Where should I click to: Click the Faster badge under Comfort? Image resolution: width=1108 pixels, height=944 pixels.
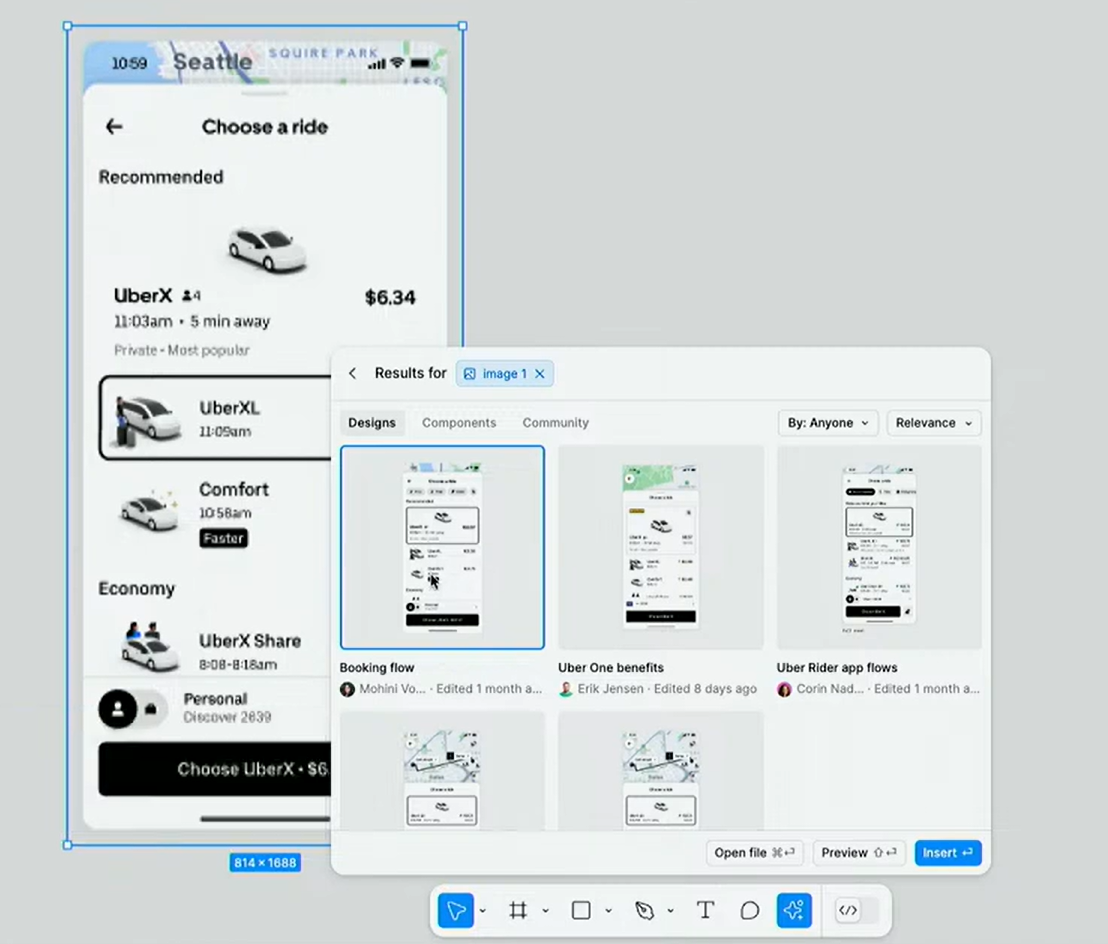pyautogui.click(x=223, y=538)
